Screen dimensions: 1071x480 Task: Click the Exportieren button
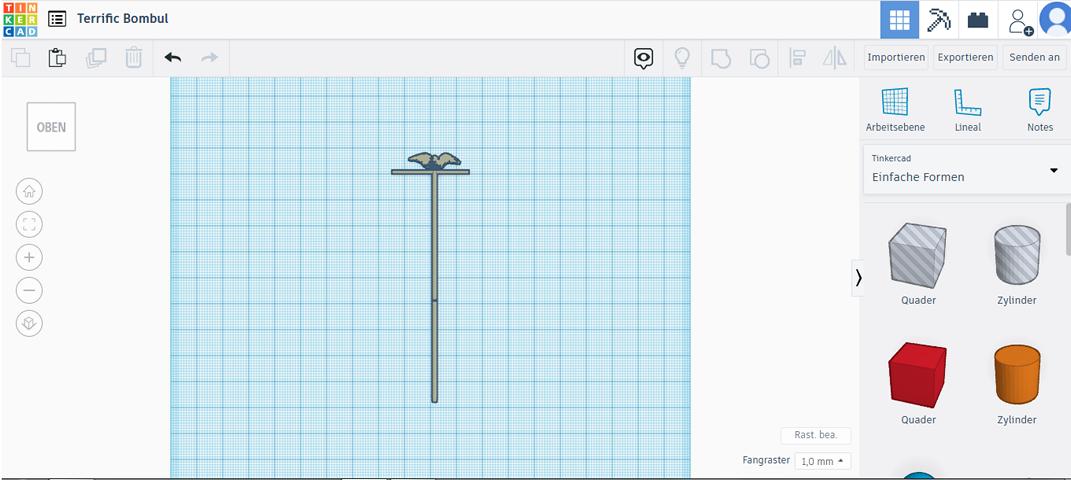[x=965, y=58]
